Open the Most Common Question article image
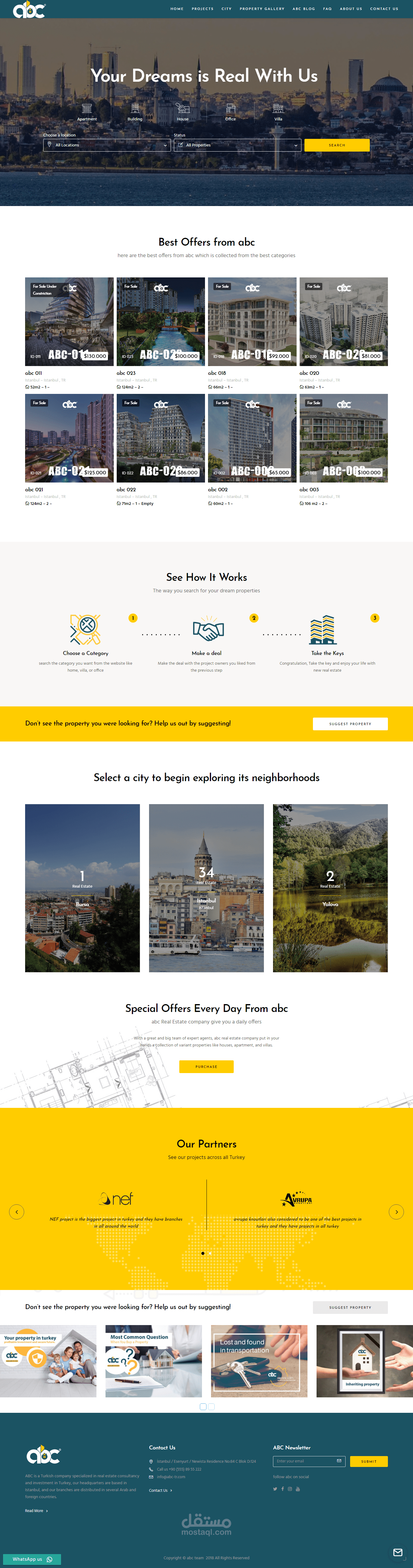Image resolution: width=413 pixels, height=1568 pixels. click(x=154, y=1361)
